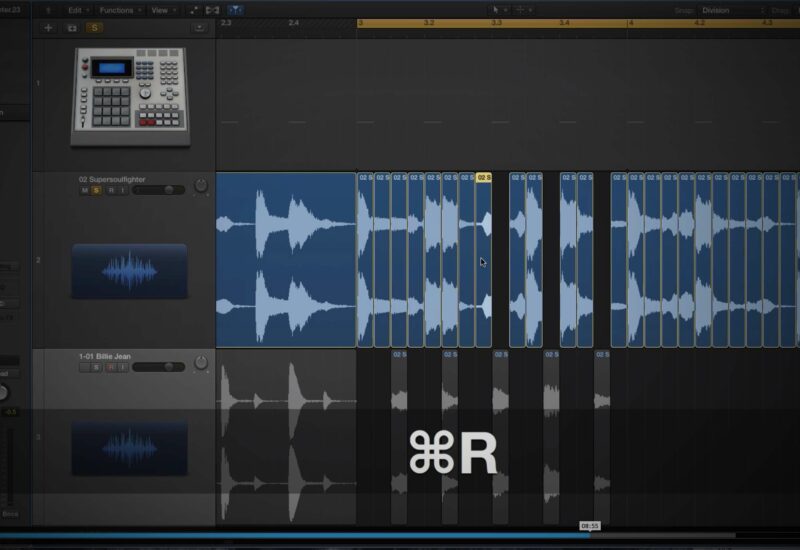Click the 02 Supersoulfighter volume slider

[x=159, y=190]
